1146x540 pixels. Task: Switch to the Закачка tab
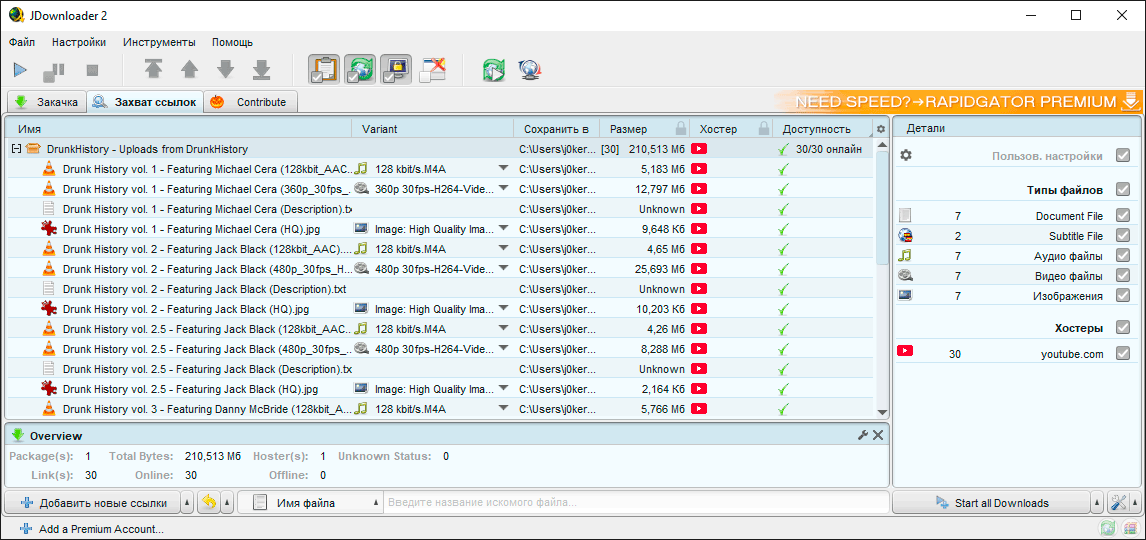46,102
